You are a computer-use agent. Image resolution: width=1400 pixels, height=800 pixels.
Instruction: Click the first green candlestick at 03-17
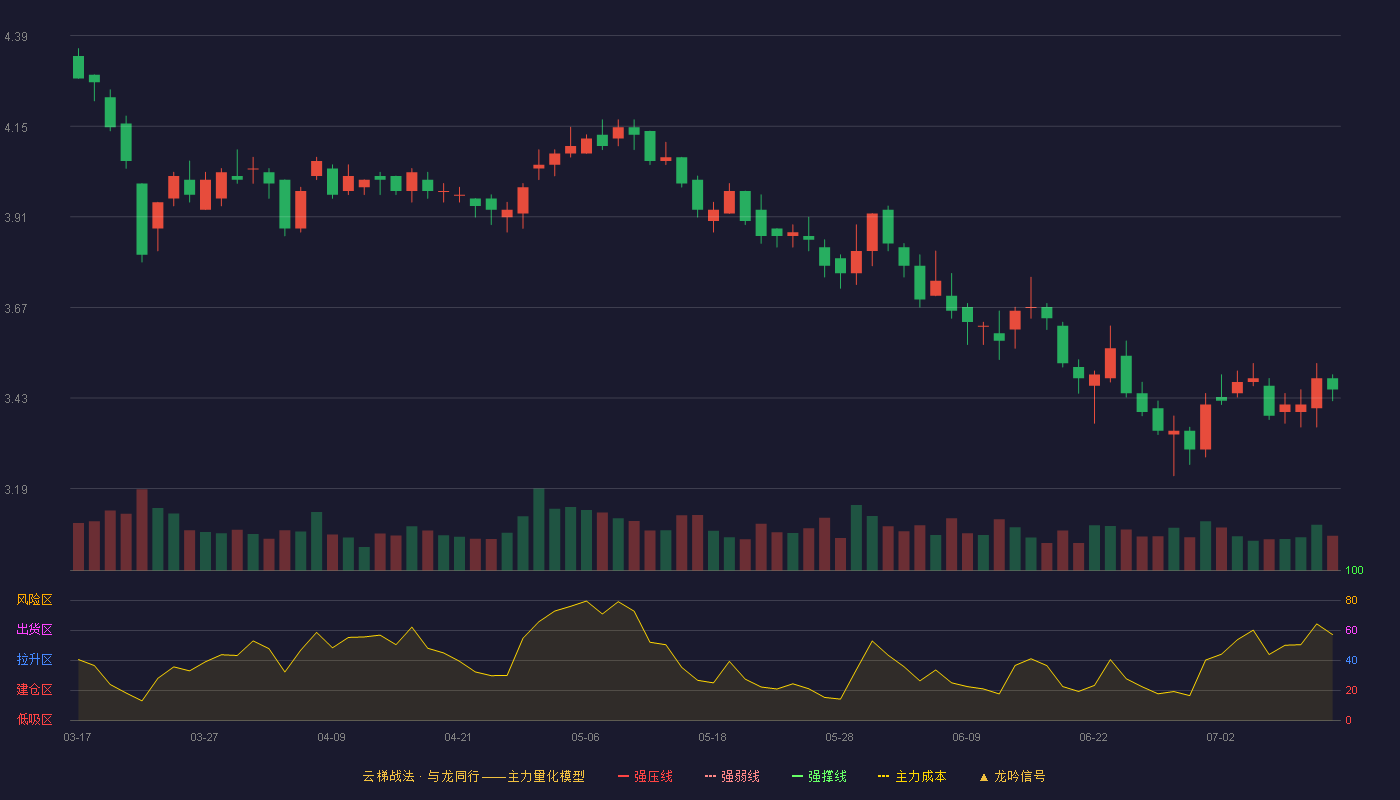[x=78, y=67]
